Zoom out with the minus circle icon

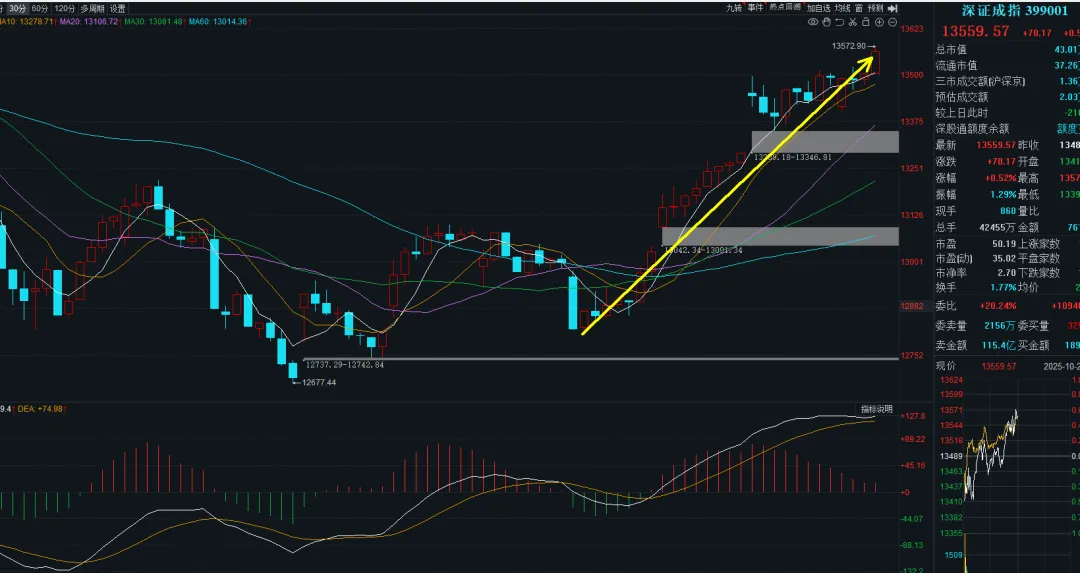[893, 22]
